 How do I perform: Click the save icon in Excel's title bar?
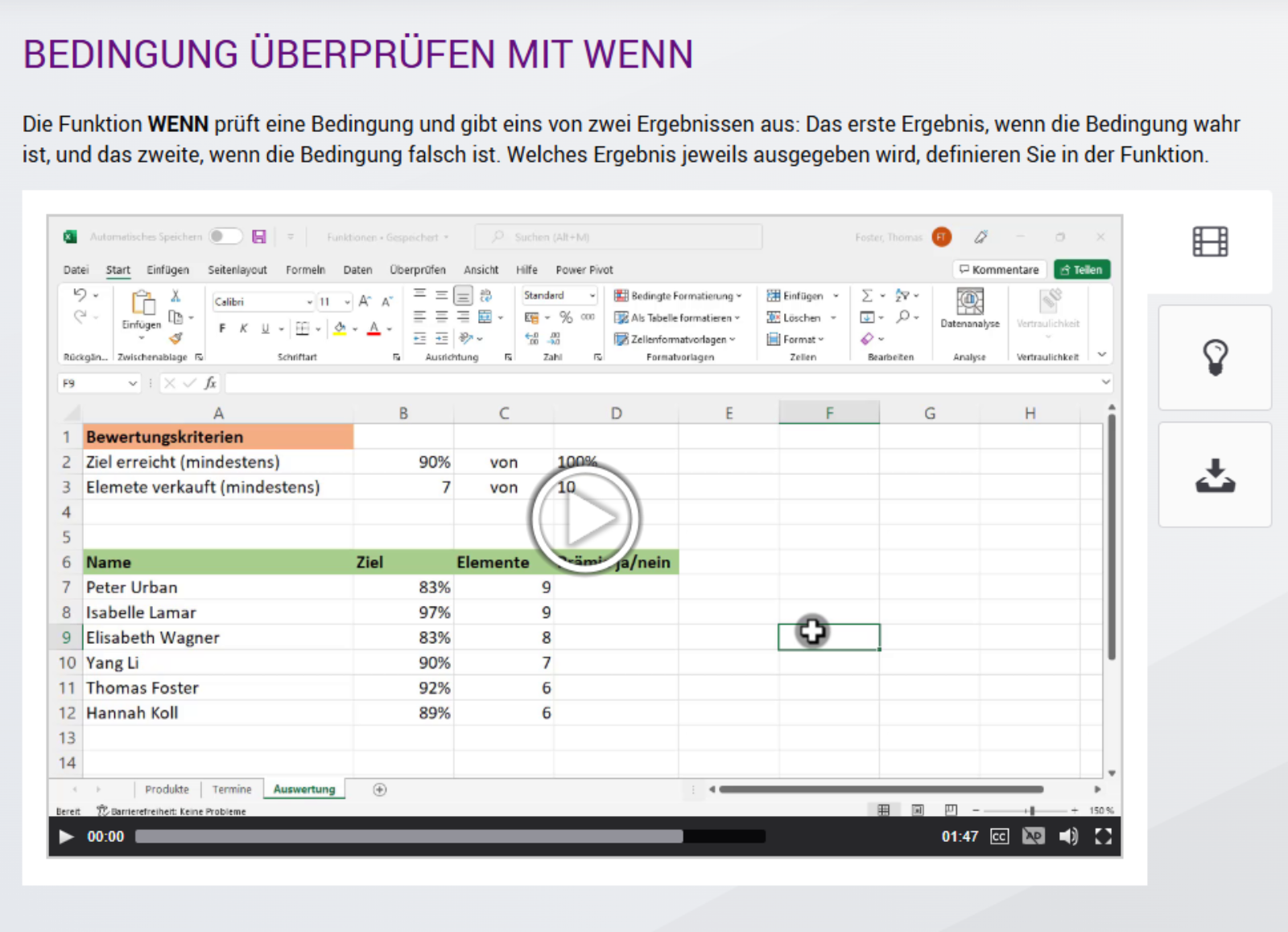[259, 237]
